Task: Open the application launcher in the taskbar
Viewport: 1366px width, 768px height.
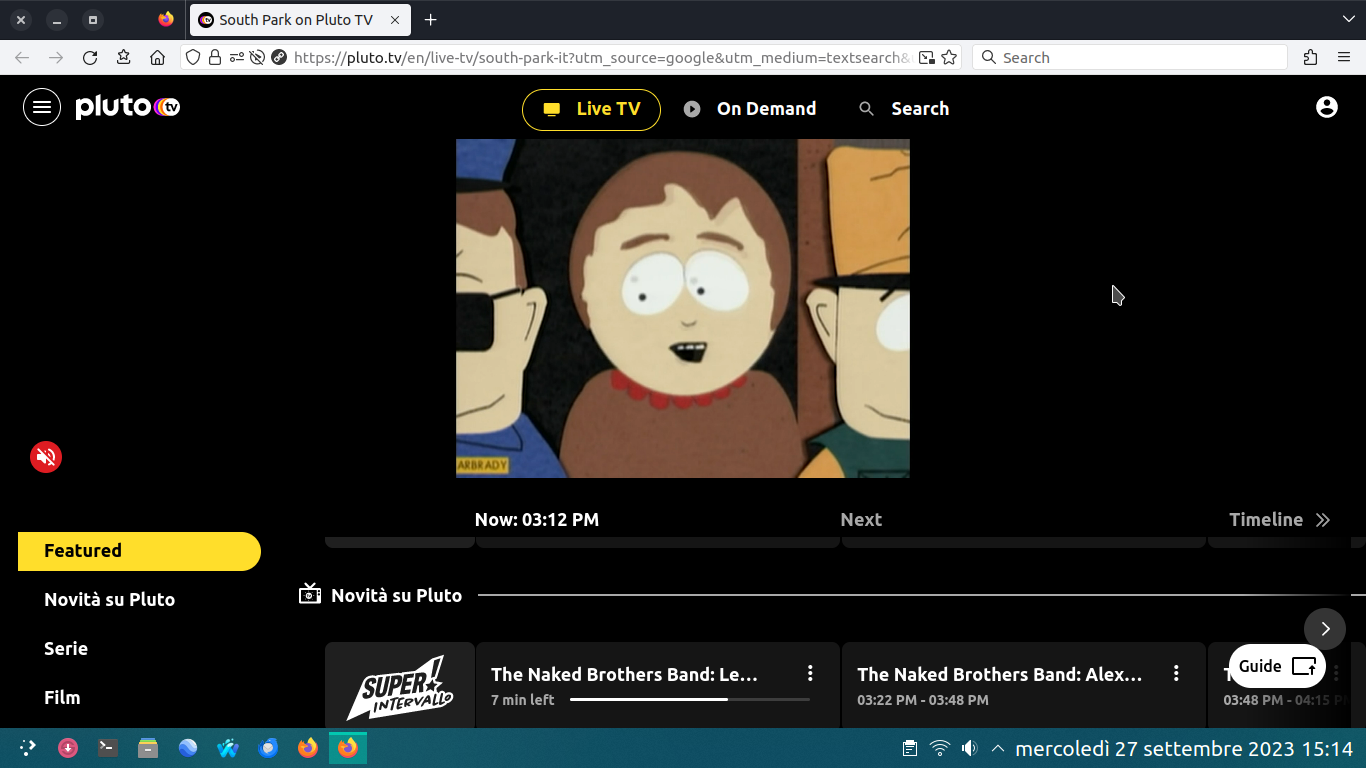Action: (x=27, y=748)
